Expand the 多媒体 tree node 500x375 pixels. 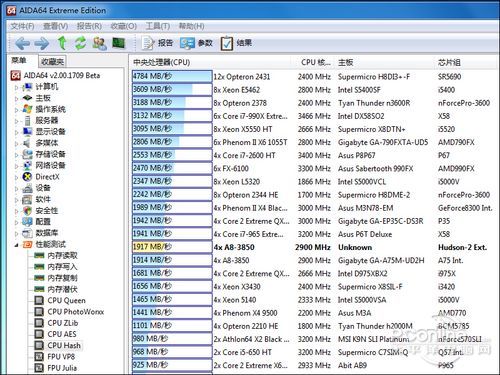click(16, 144)
